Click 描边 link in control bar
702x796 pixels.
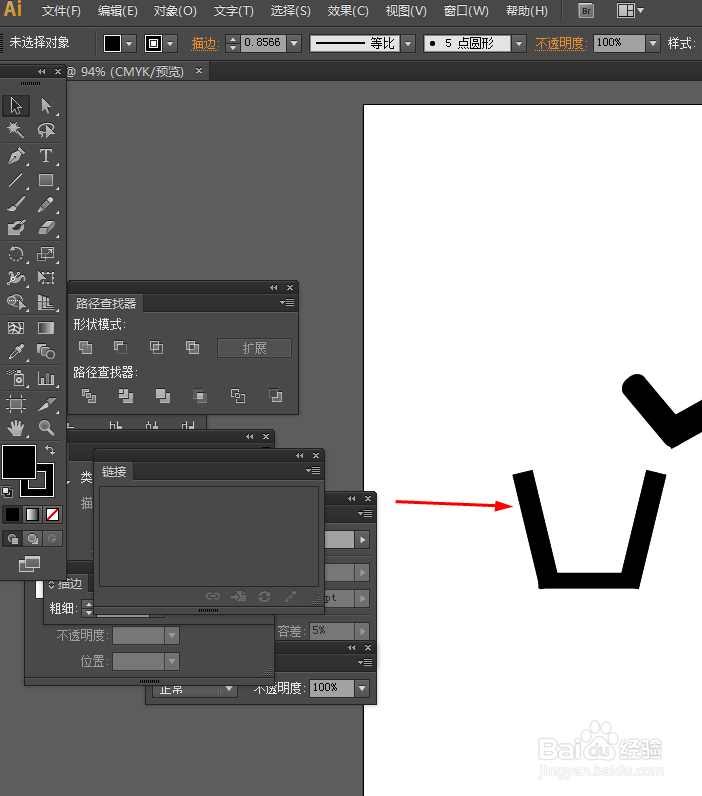[205, 44]
